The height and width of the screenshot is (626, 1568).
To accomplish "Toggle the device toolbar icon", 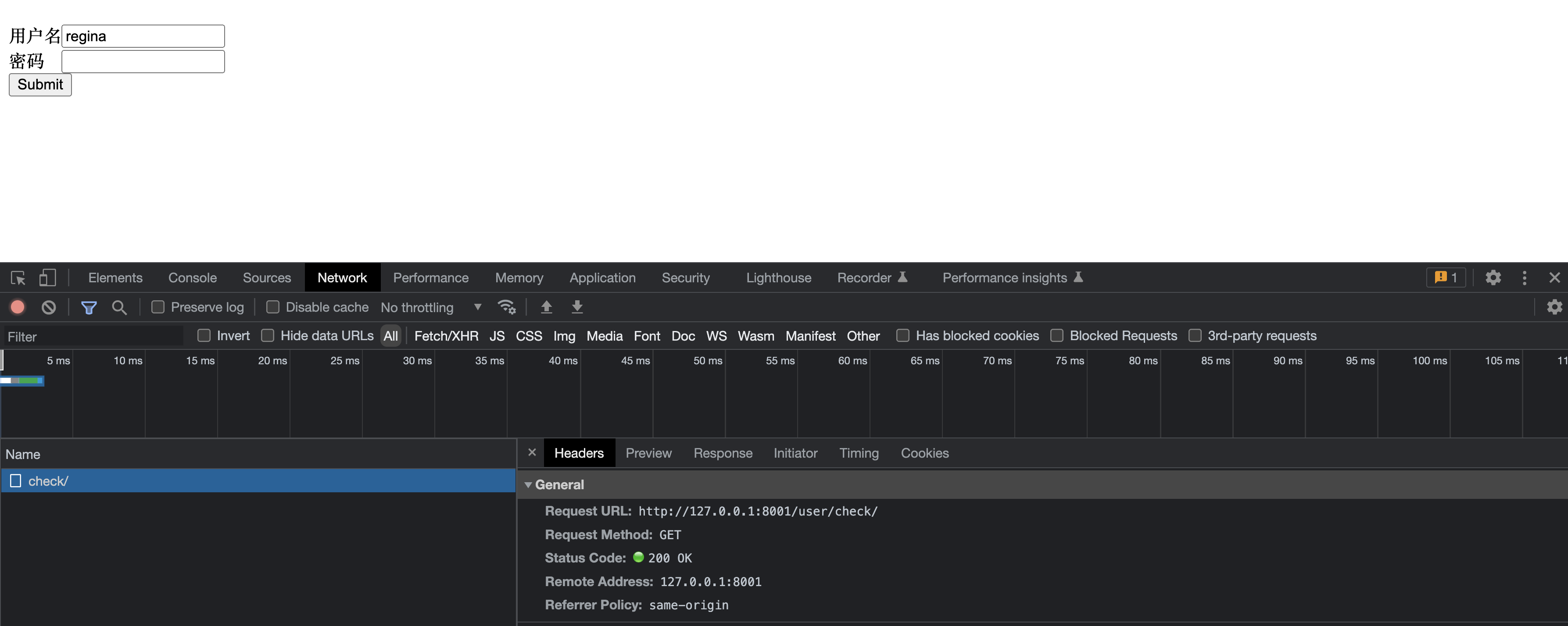I will tap(47, 278).
